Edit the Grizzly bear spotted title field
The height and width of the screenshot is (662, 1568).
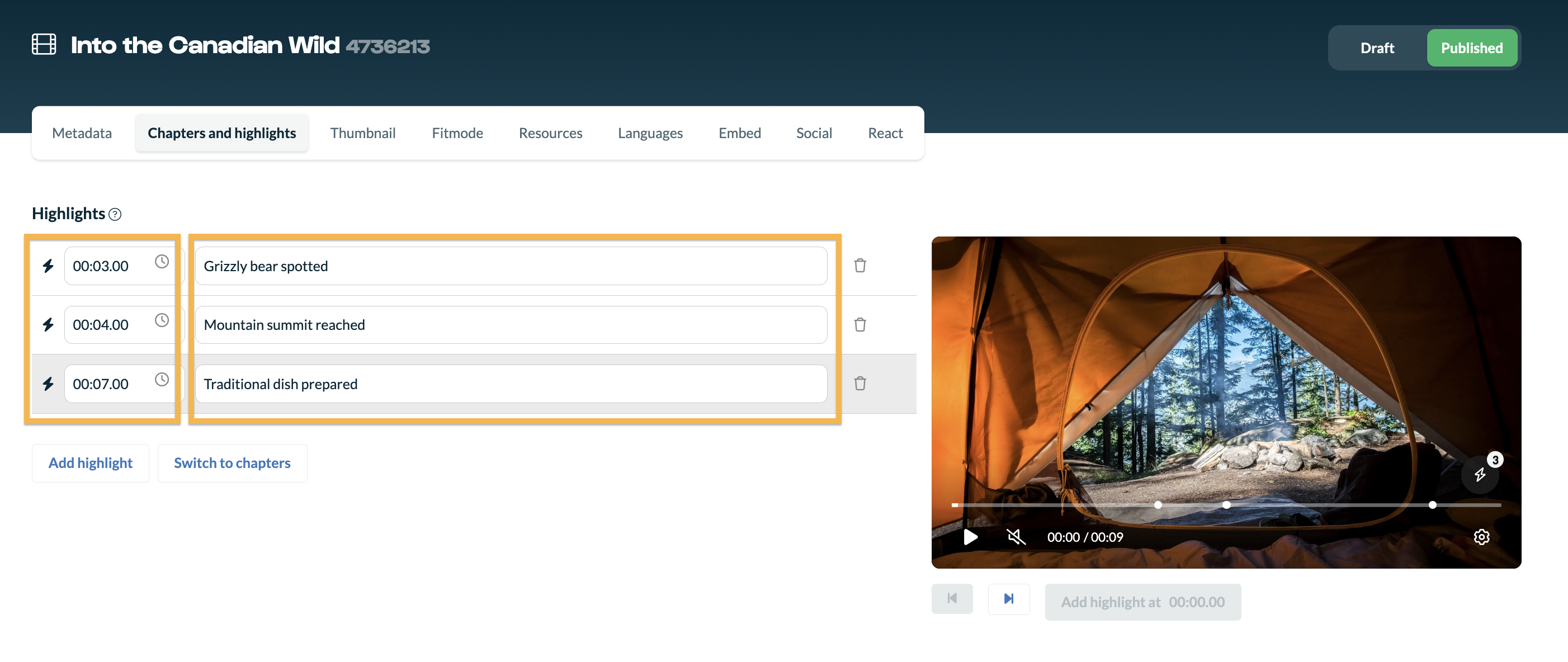(511, 266)
